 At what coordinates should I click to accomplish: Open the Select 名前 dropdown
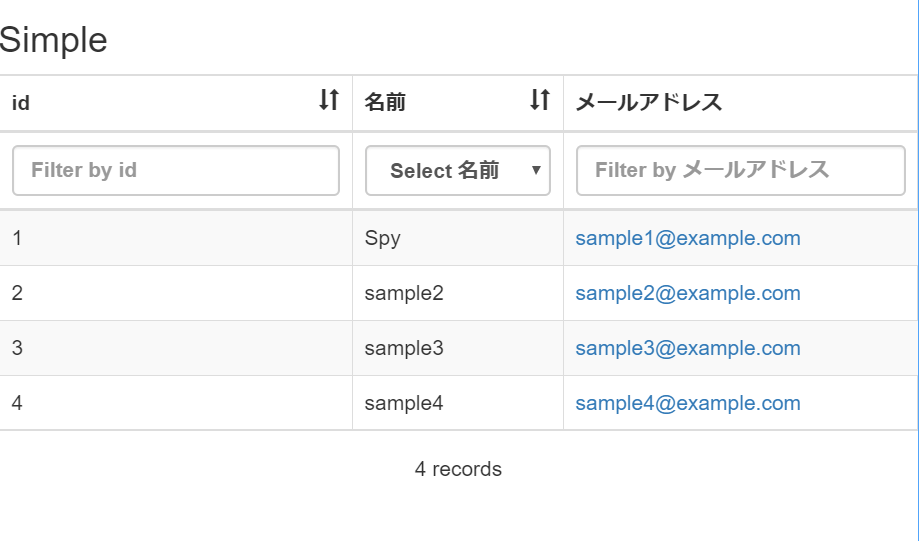click(457, 171)
